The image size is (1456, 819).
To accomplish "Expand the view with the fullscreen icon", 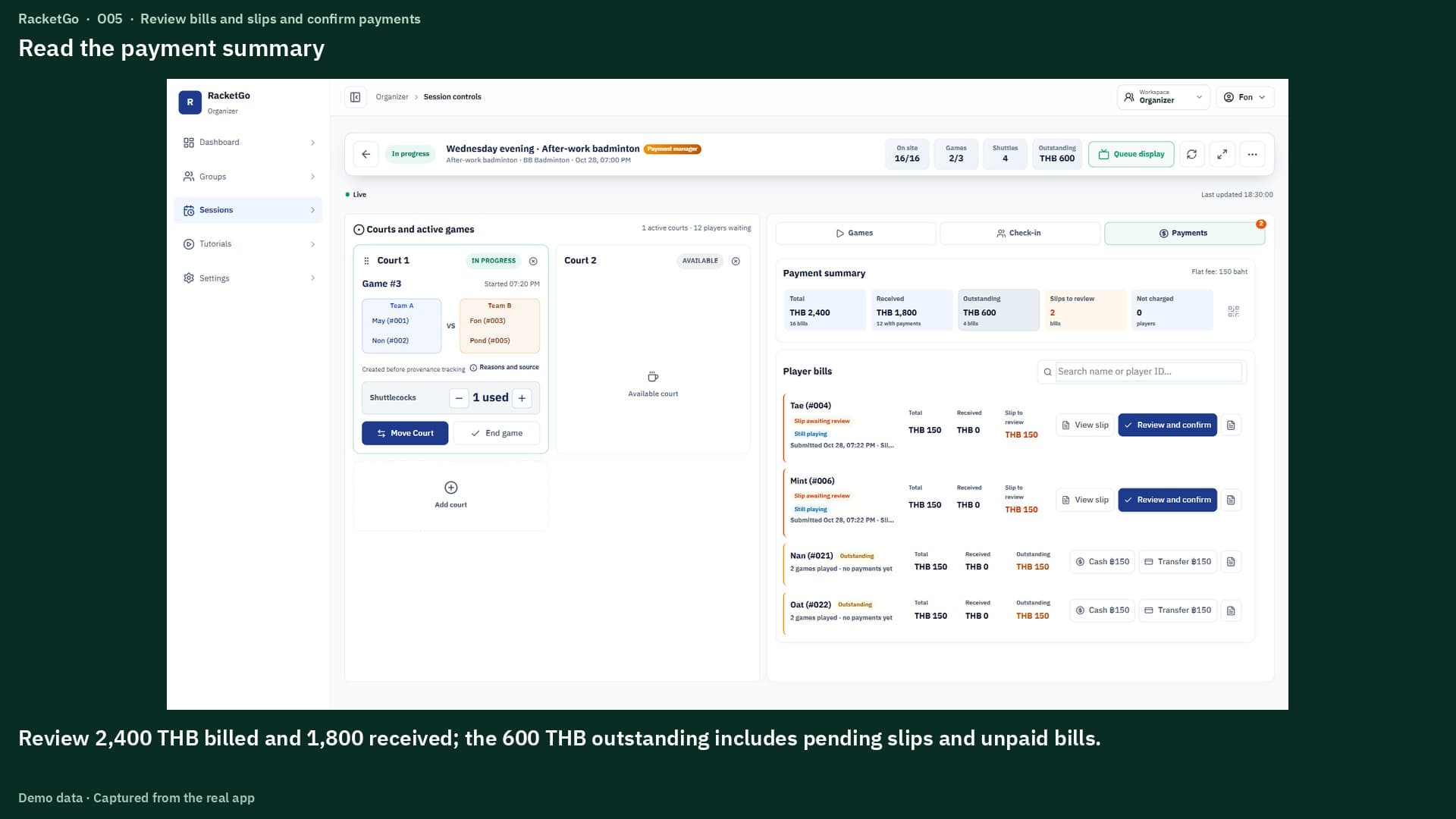I will click(1222, 154).
